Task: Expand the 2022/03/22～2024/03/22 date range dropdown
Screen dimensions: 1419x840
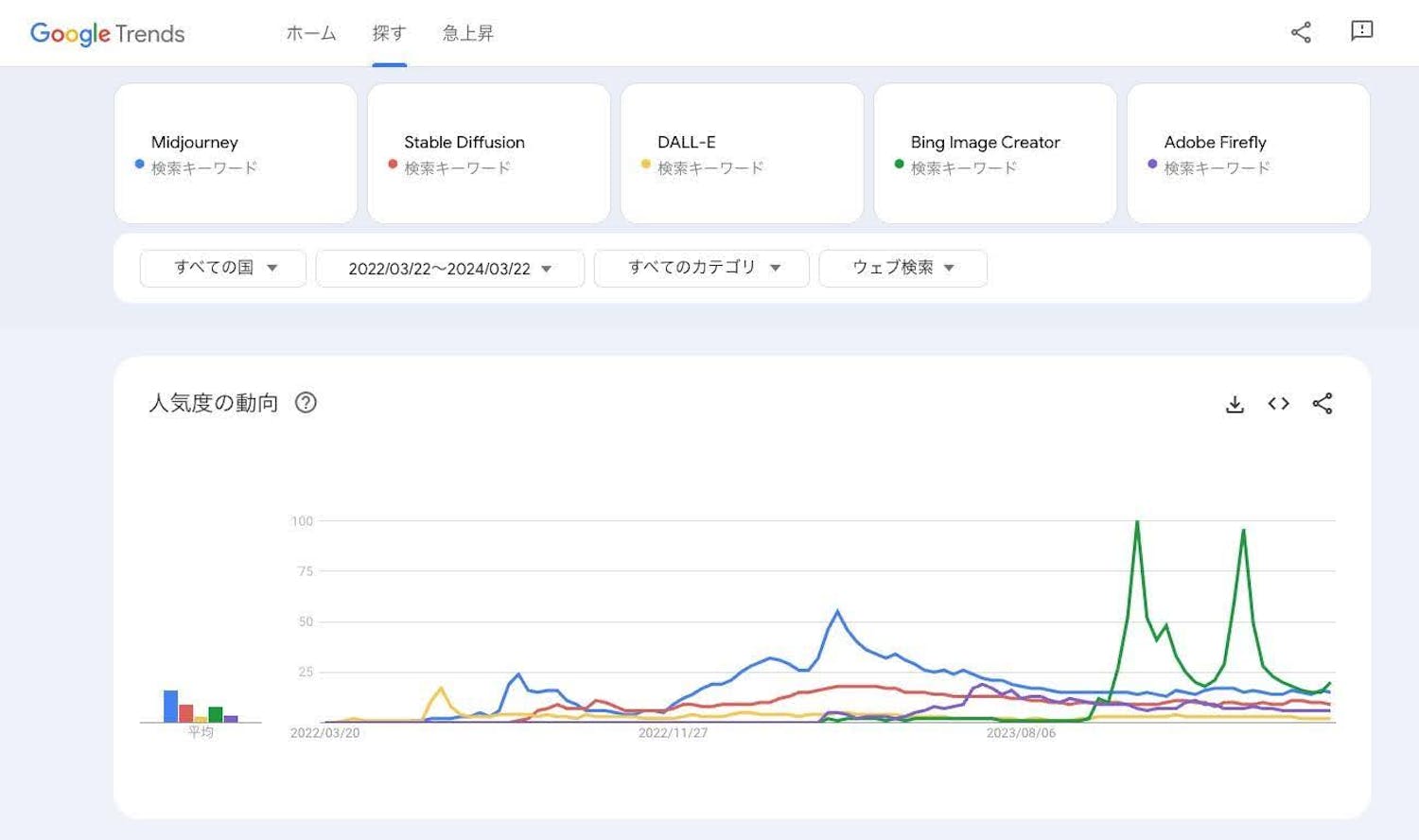Action: (449, 269)
